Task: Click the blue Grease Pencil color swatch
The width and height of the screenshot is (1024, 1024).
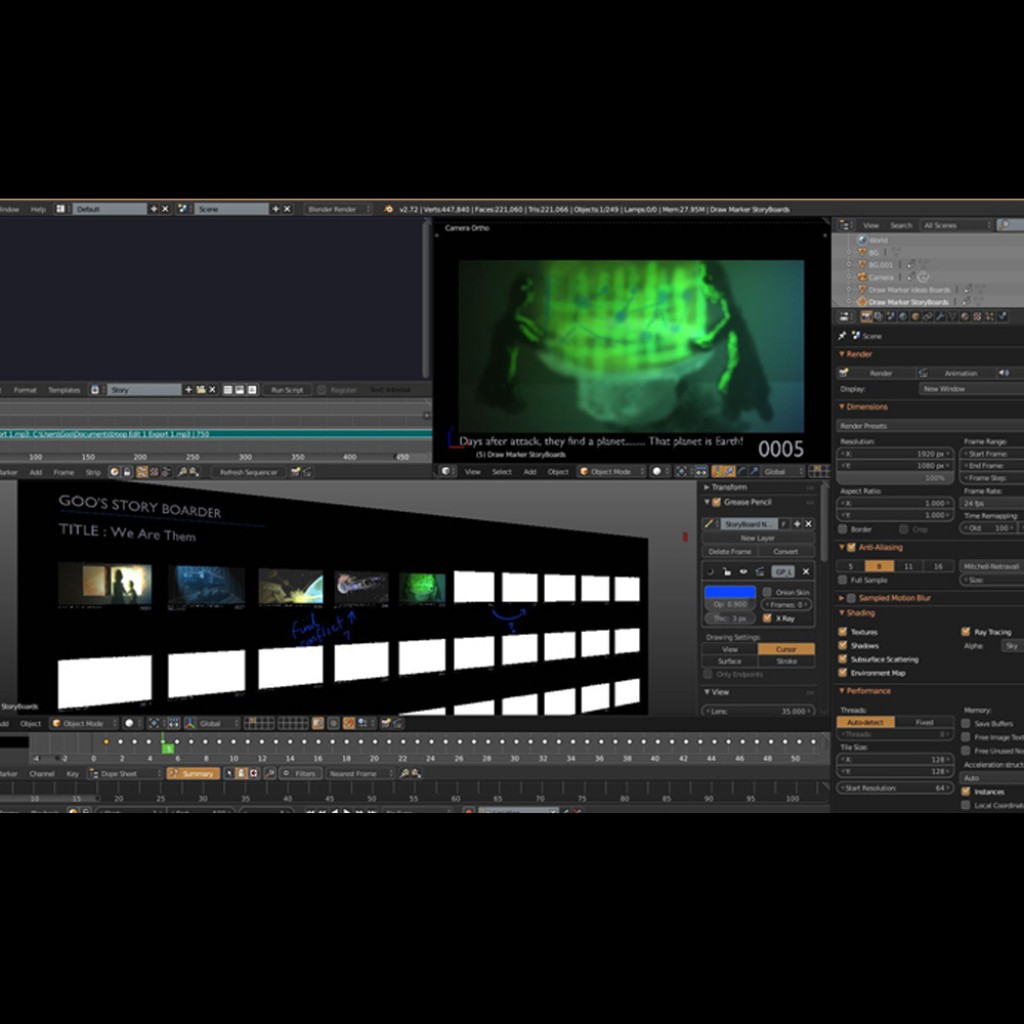Action: 731,592
